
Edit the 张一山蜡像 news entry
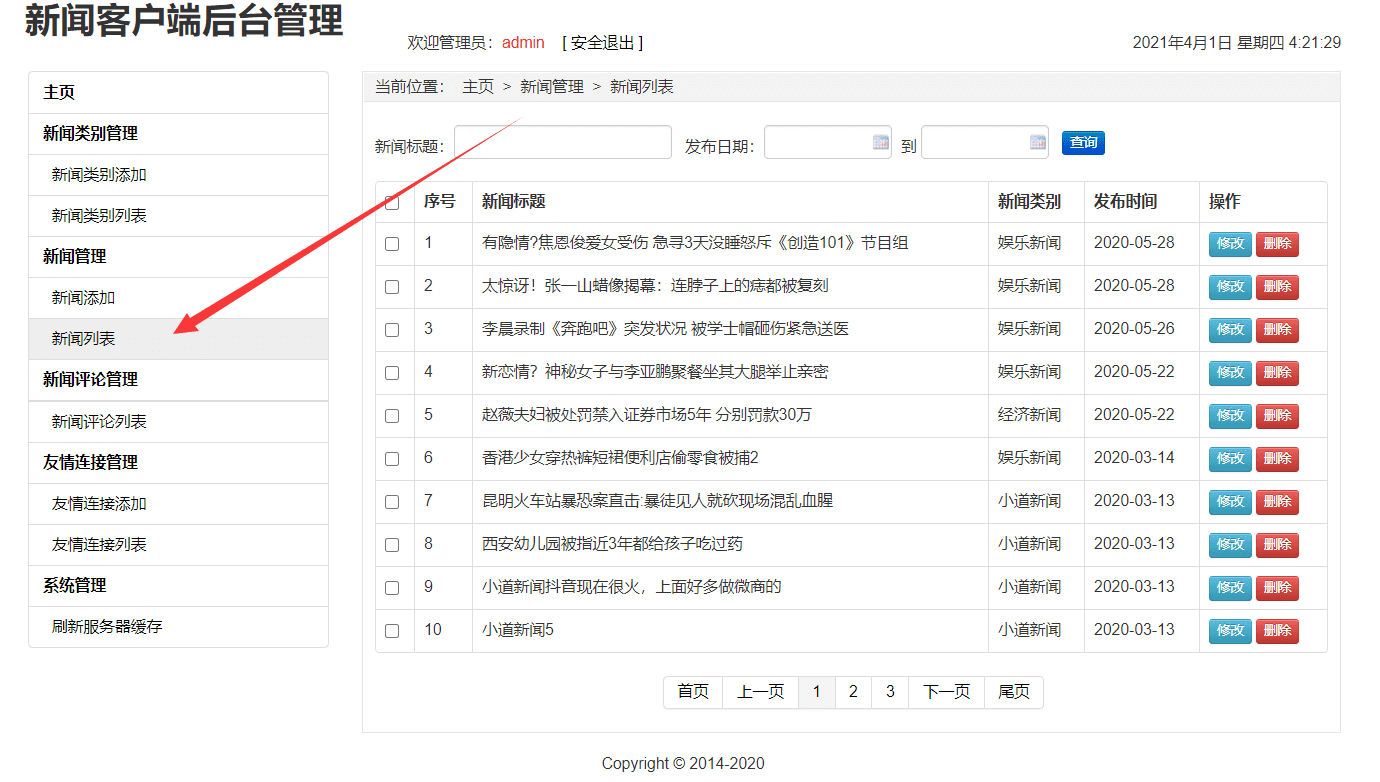click(1230, 287)
